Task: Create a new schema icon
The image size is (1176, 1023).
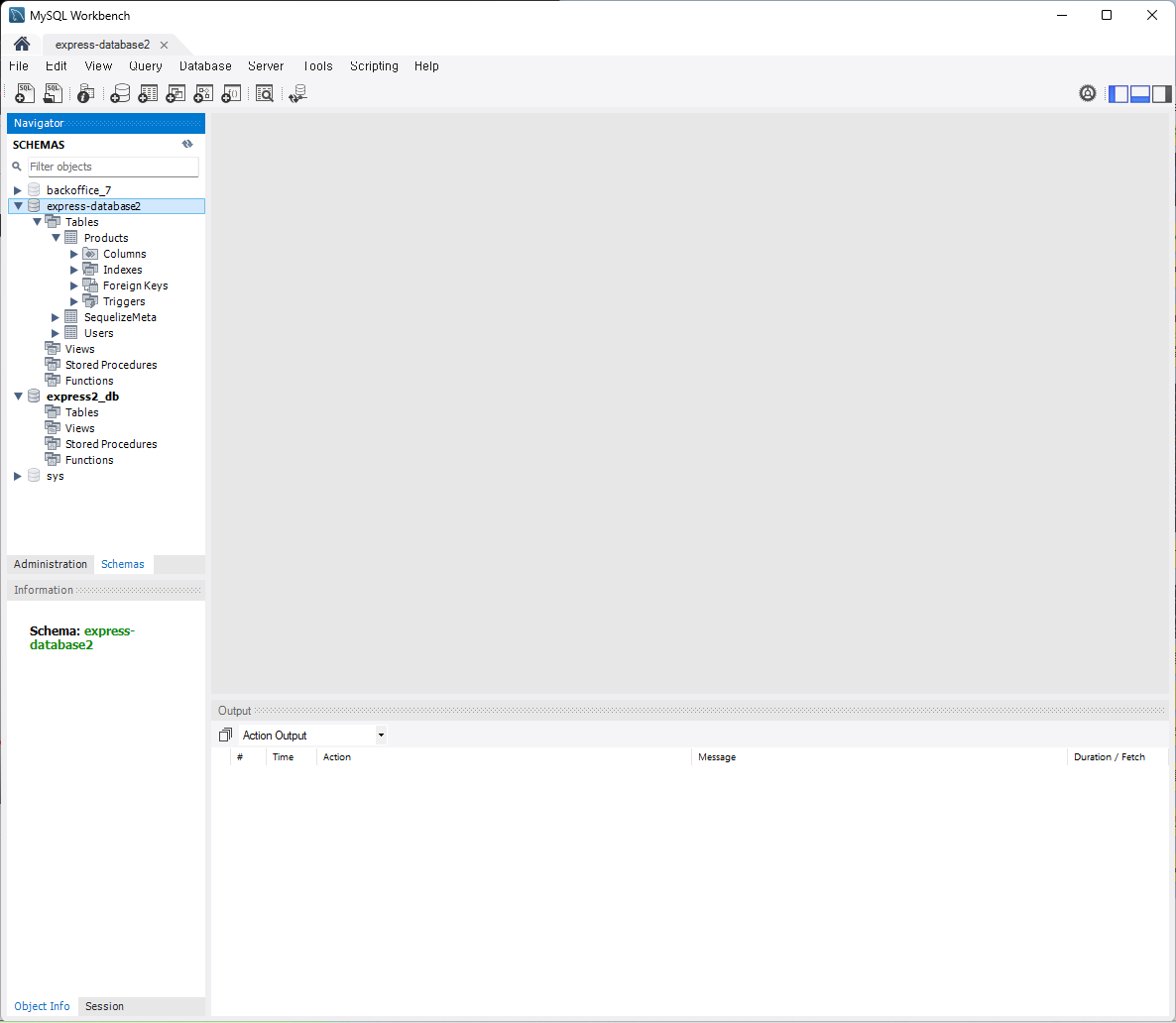Action: (x=120, y=93)
